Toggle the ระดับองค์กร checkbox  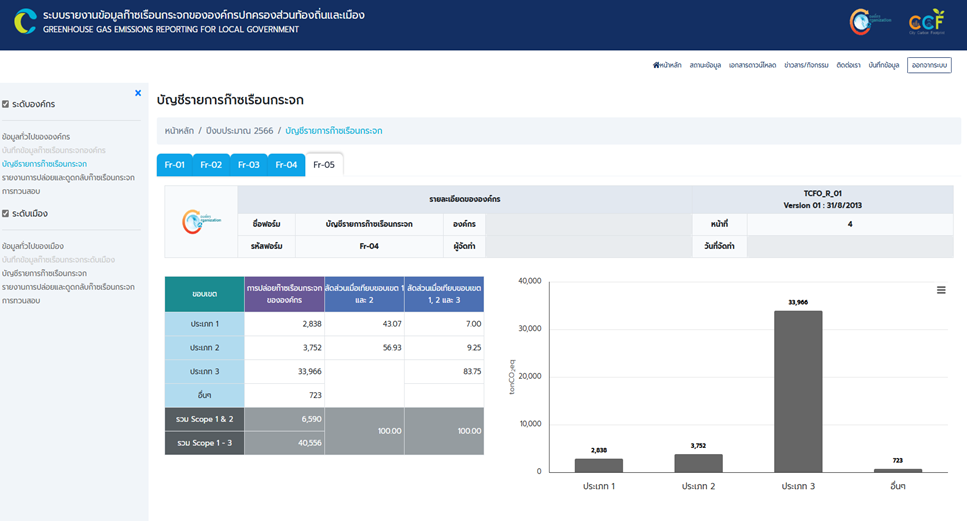6,104
